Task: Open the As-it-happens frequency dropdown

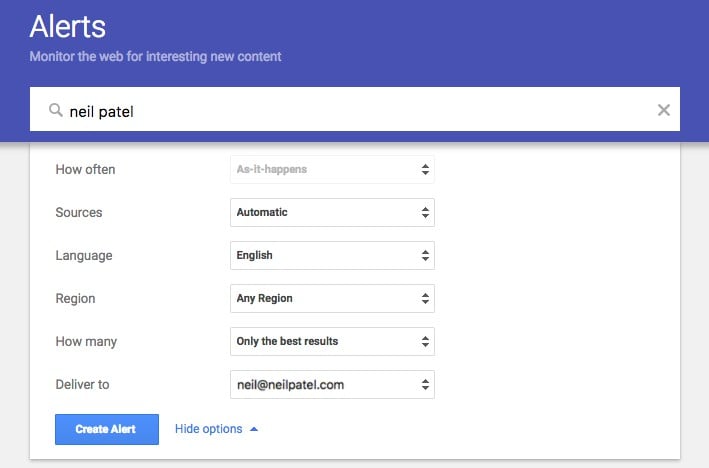Action: pos(332,170)
